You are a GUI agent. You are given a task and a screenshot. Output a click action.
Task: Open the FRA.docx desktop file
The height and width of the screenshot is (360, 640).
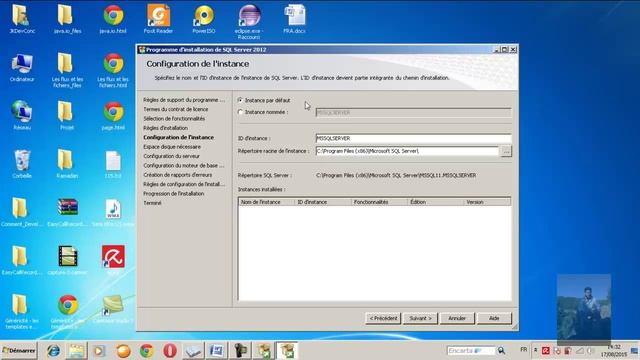294,19
